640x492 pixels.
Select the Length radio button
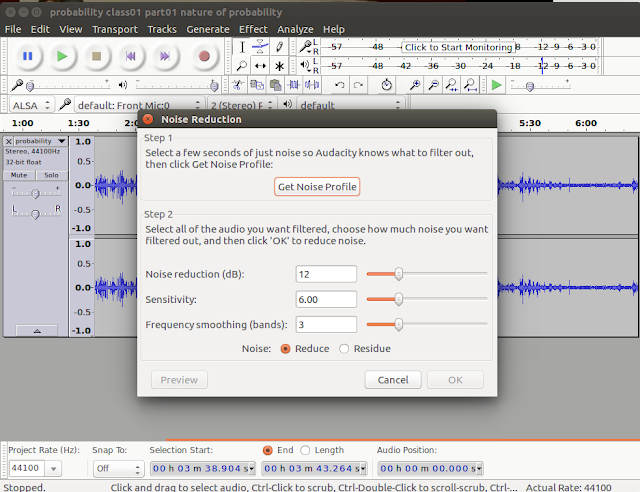coord(305,450)
